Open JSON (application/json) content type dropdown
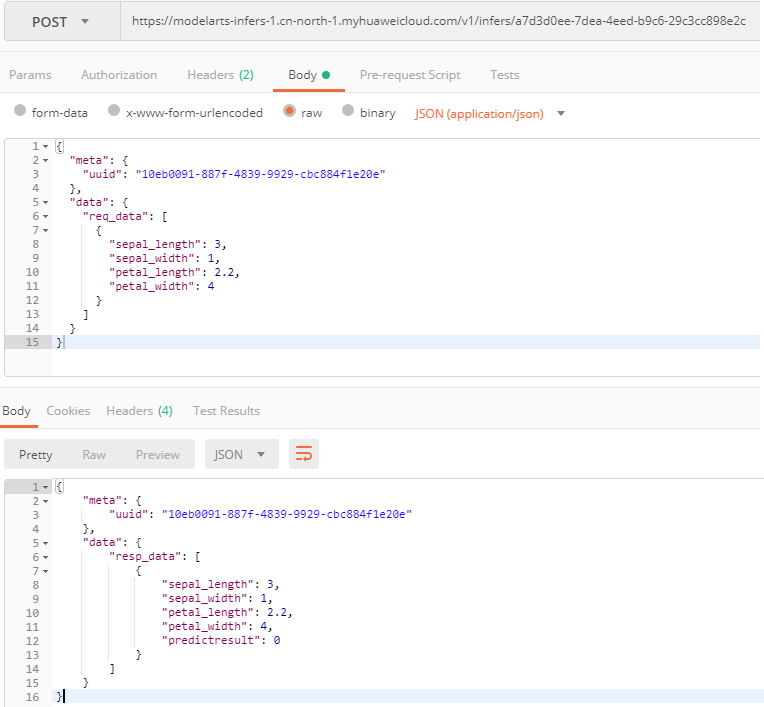The width and height of the screenshot is (764, 707). pyautogui.click(x=490, y=114)
